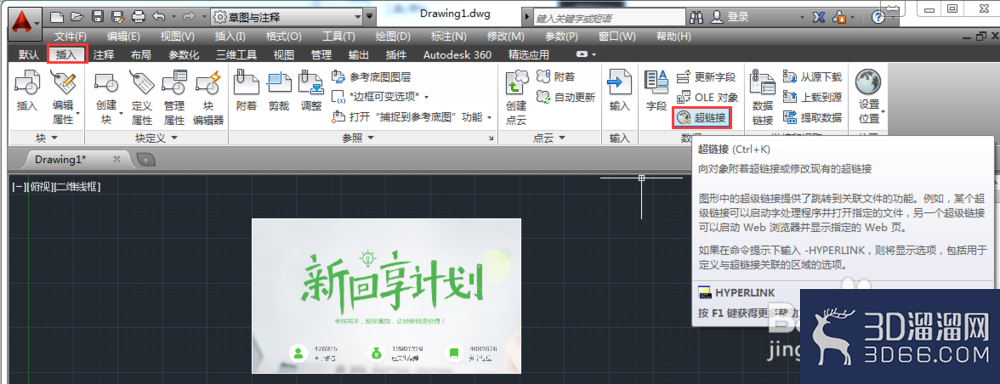Click 自动更新 point cloud auto update
1000x384 pixels.
coord(566,97)
